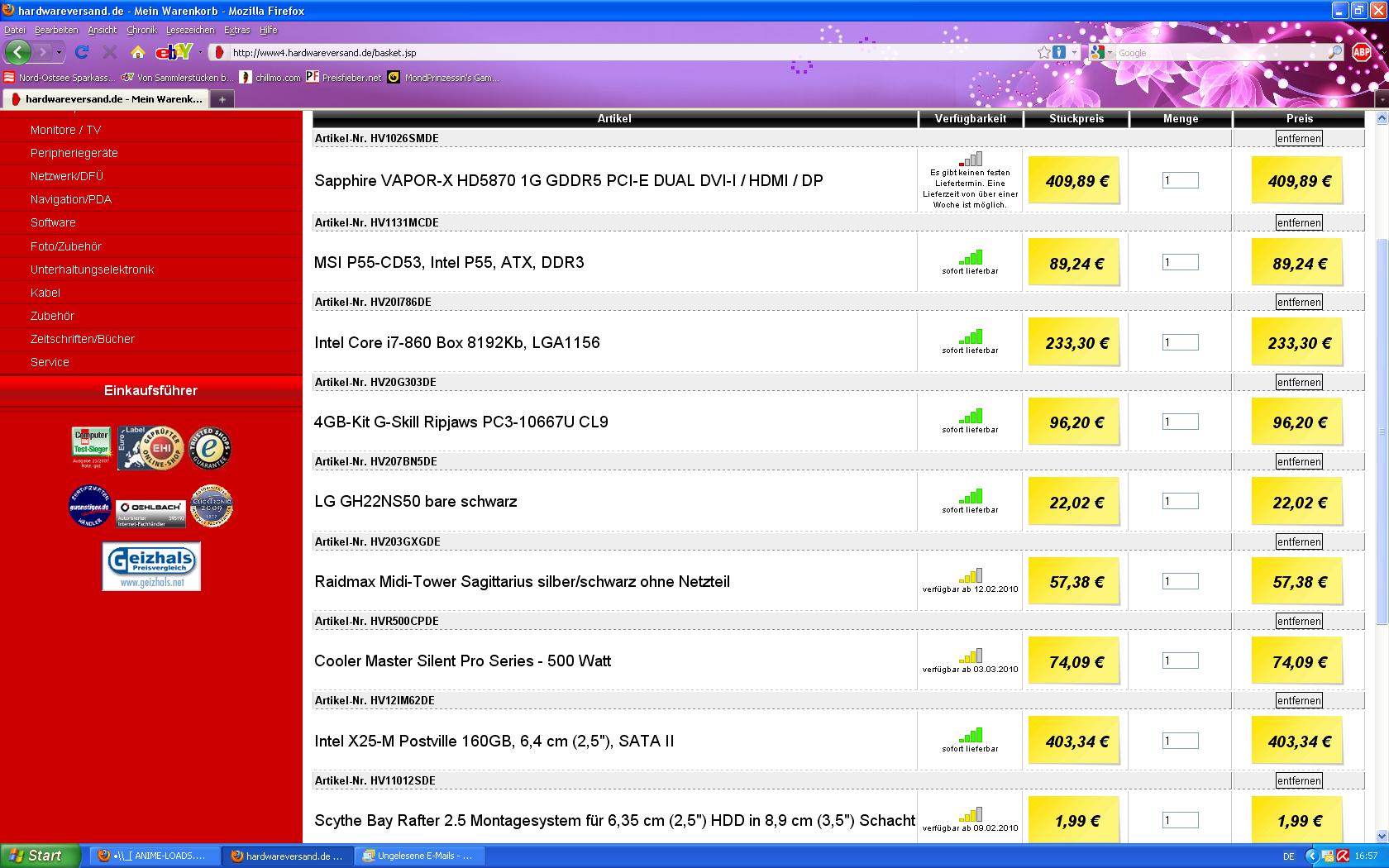Click the blue info icon in address bar
The height and width of the screenshot is (868, 1389).
(x=1059, y=52)
